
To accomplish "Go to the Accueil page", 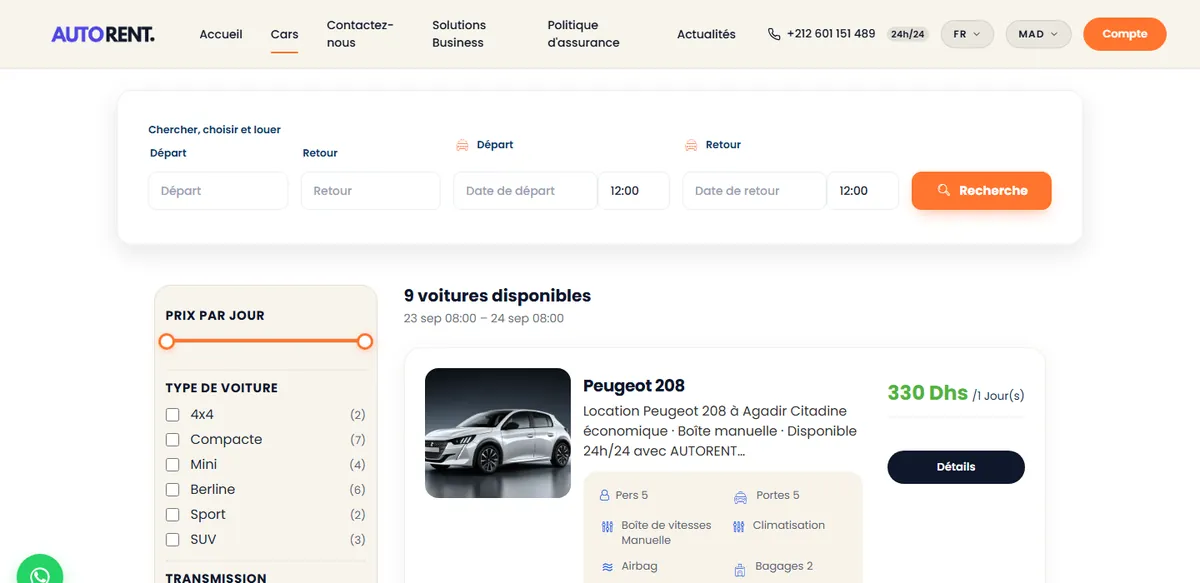I will 221,34.
